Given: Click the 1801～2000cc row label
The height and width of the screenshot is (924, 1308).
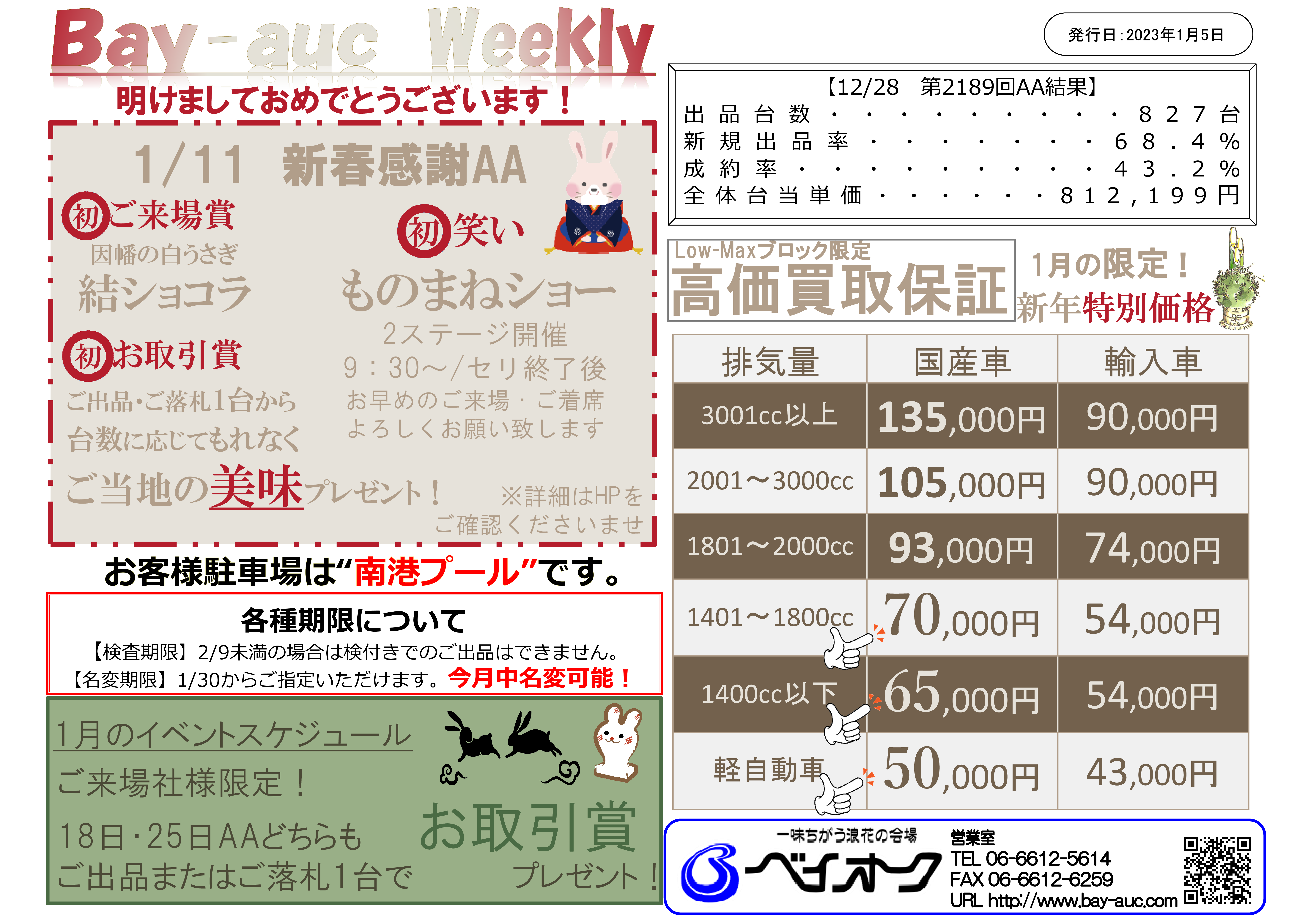Looking at the screenshot, I should pyautogui.click(x=770, y=546).
